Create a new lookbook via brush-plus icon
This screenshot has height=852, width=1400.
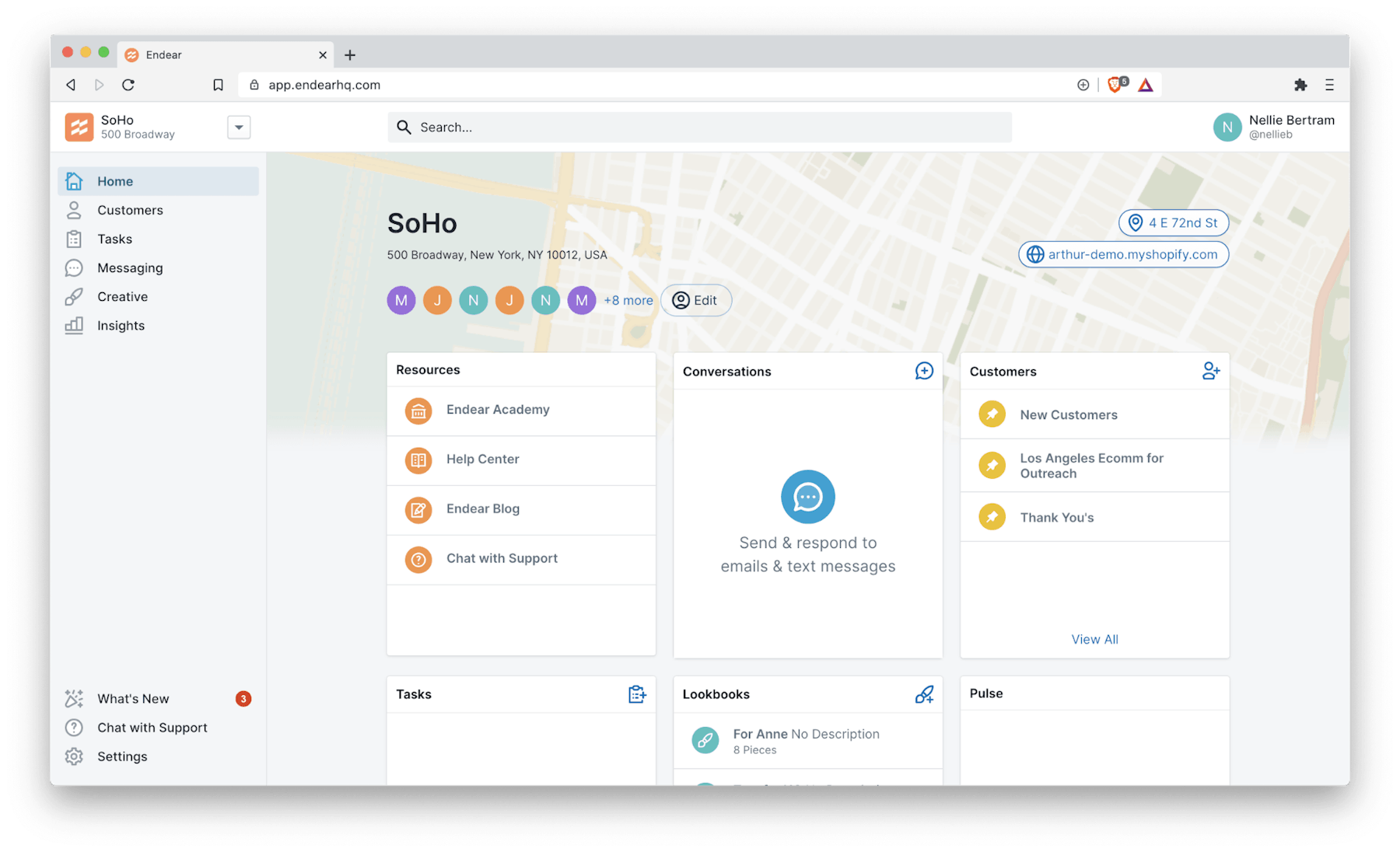coord(924,694)
